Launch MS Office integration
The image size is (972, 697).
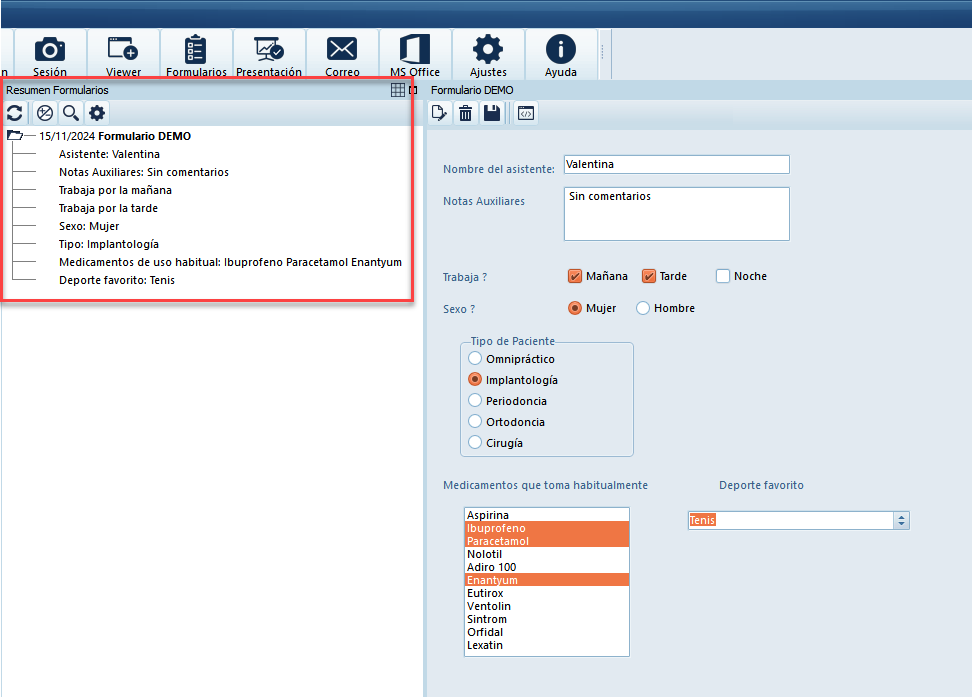[414, 55]
